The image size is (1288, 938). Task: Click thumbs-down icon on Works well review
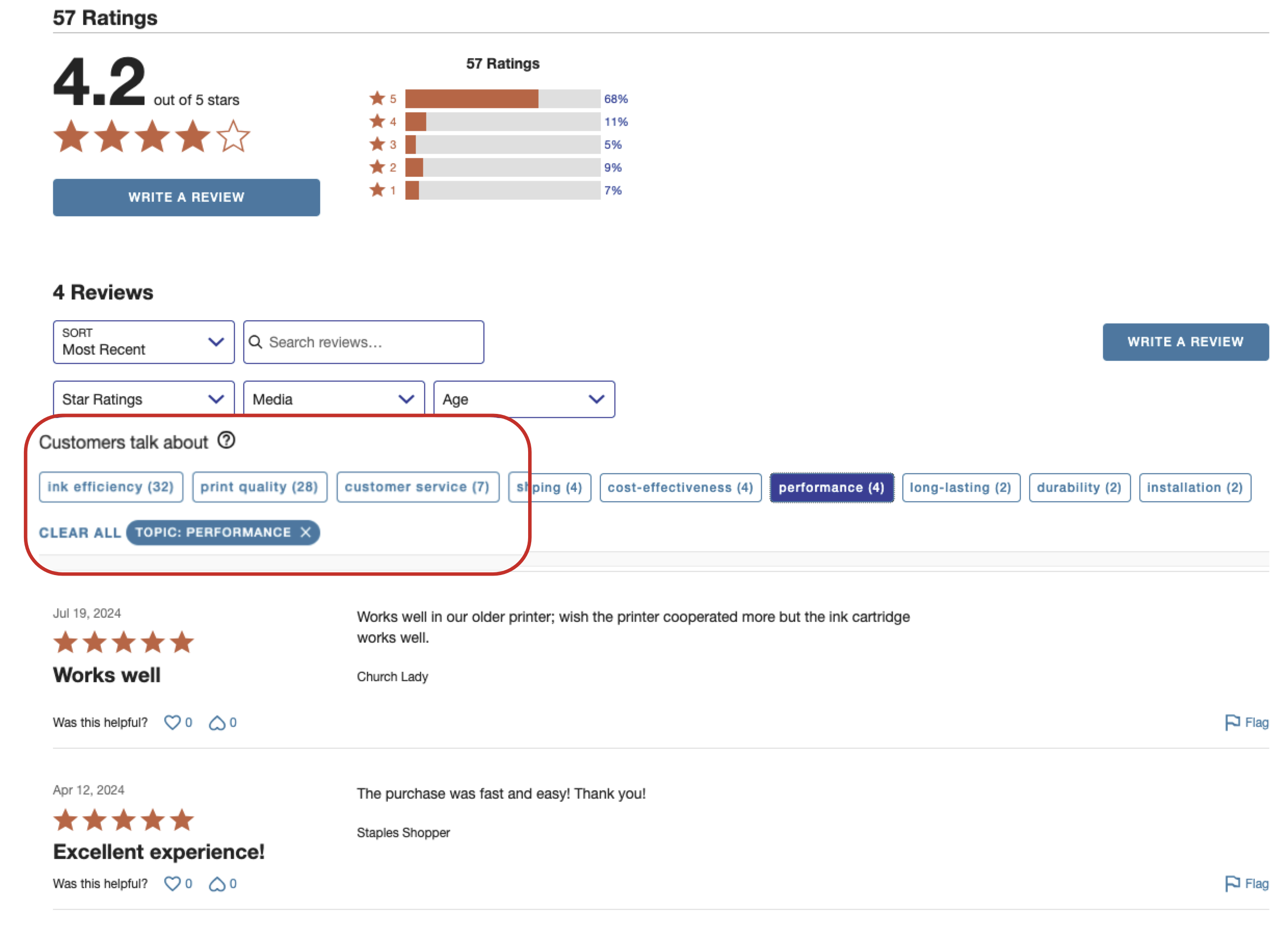[x=217, y=722]
